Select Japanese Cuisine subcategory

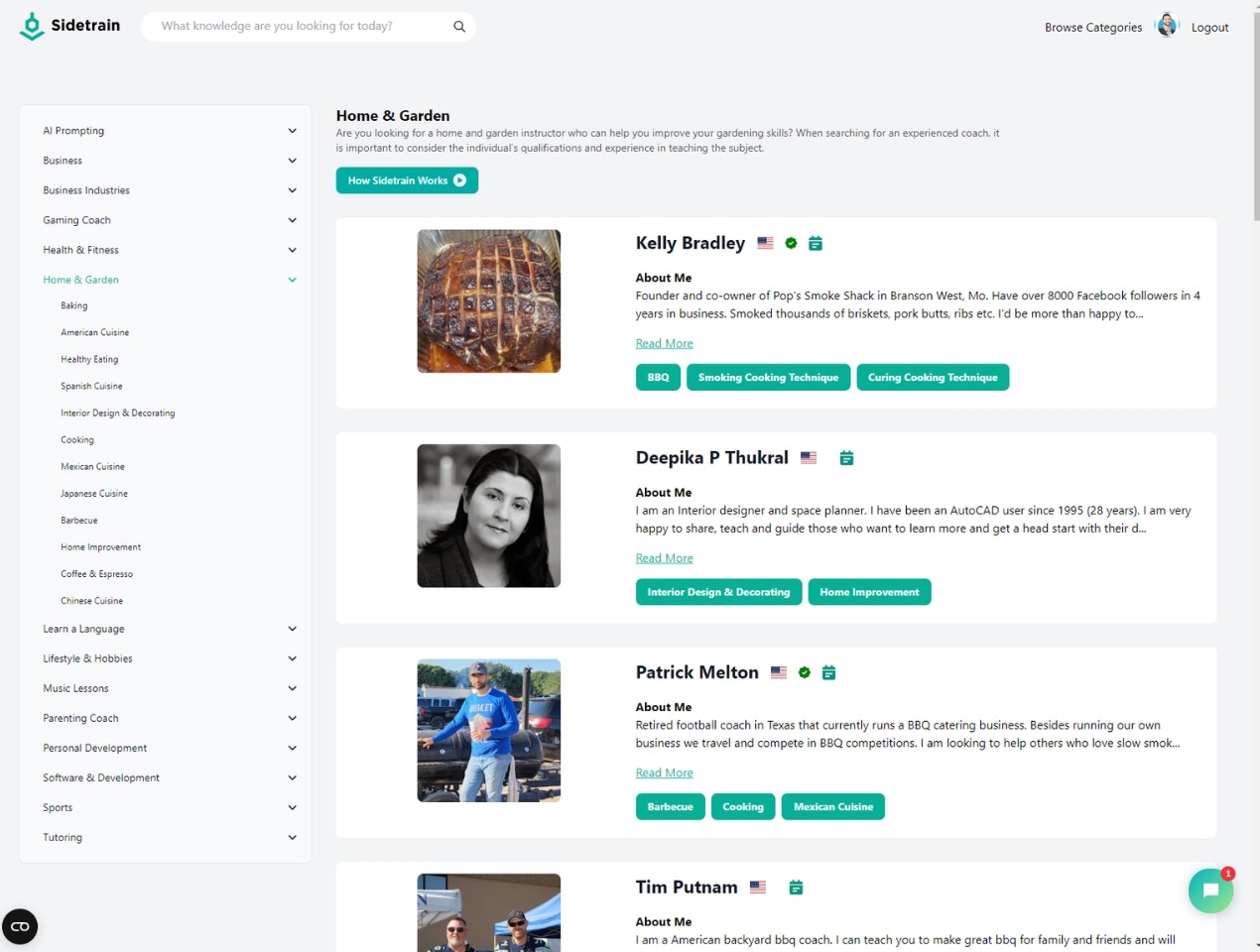94,493
